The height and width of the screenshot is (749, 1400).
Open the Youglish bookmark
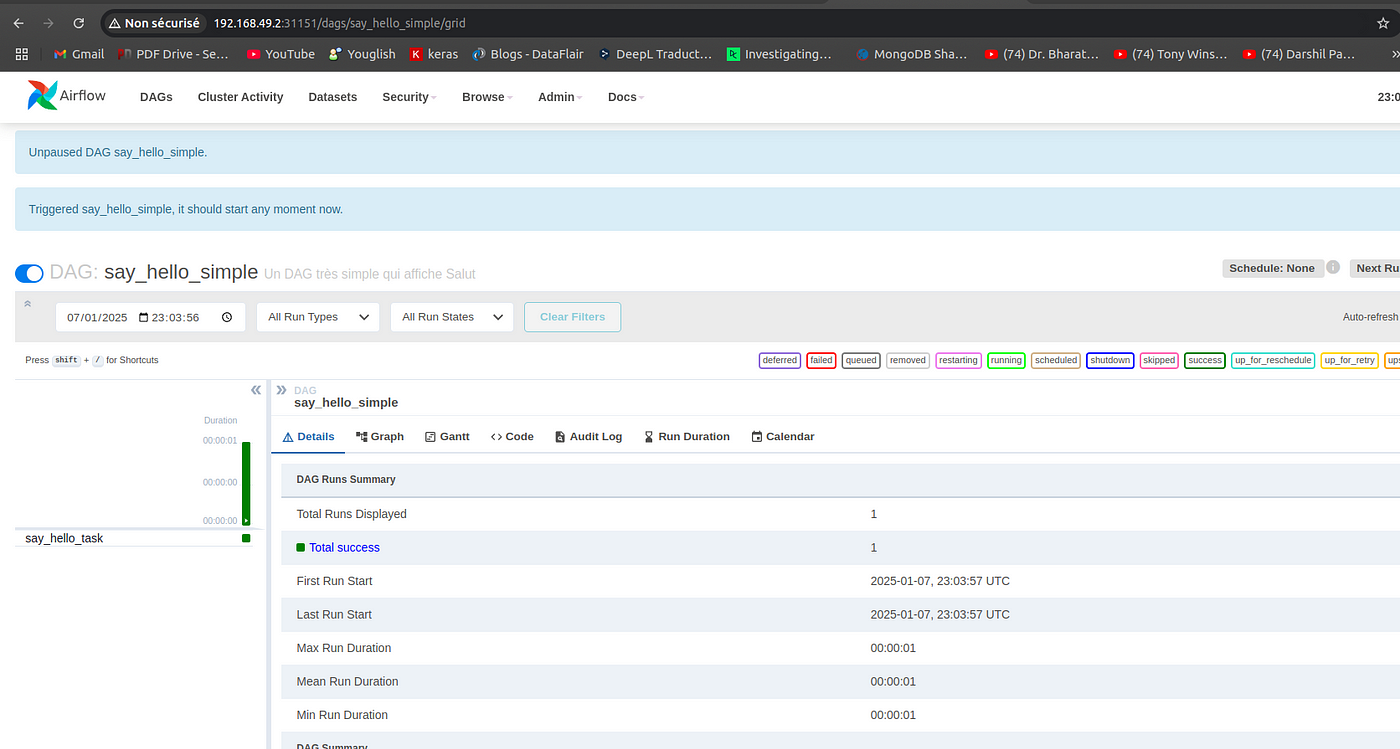coord(362,54)
